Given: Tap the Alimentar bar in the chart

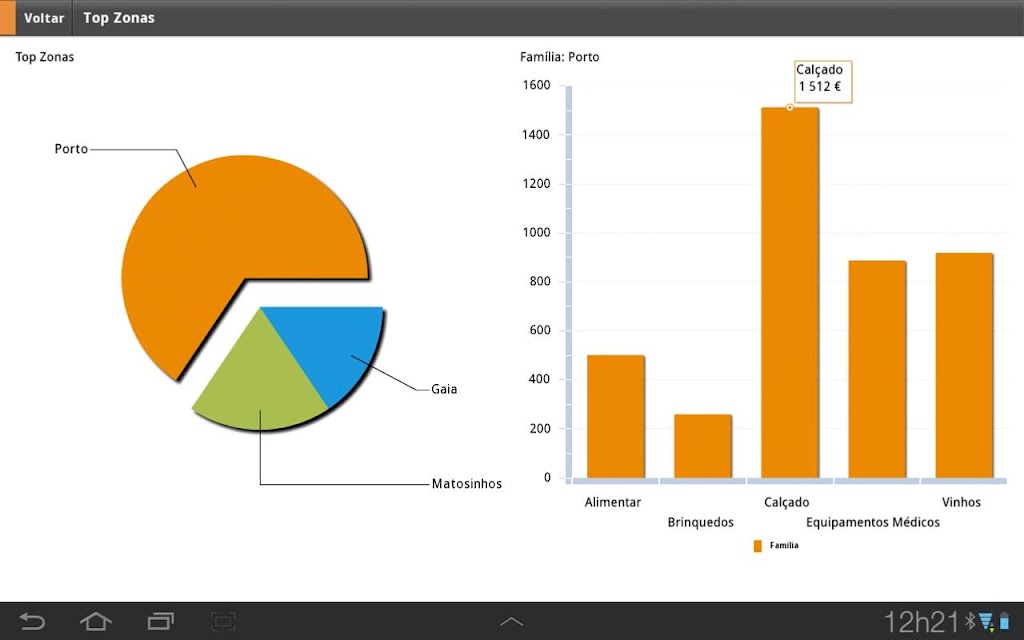Looking at the screenshot, I should (616, 417).
